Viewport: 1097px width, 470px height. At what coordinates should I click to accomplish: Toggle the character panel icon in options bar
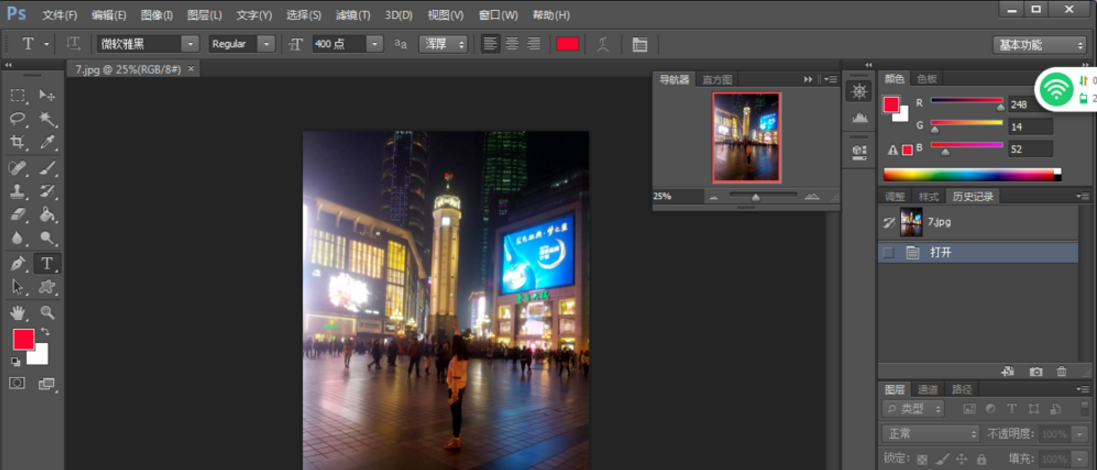(640, 44)
